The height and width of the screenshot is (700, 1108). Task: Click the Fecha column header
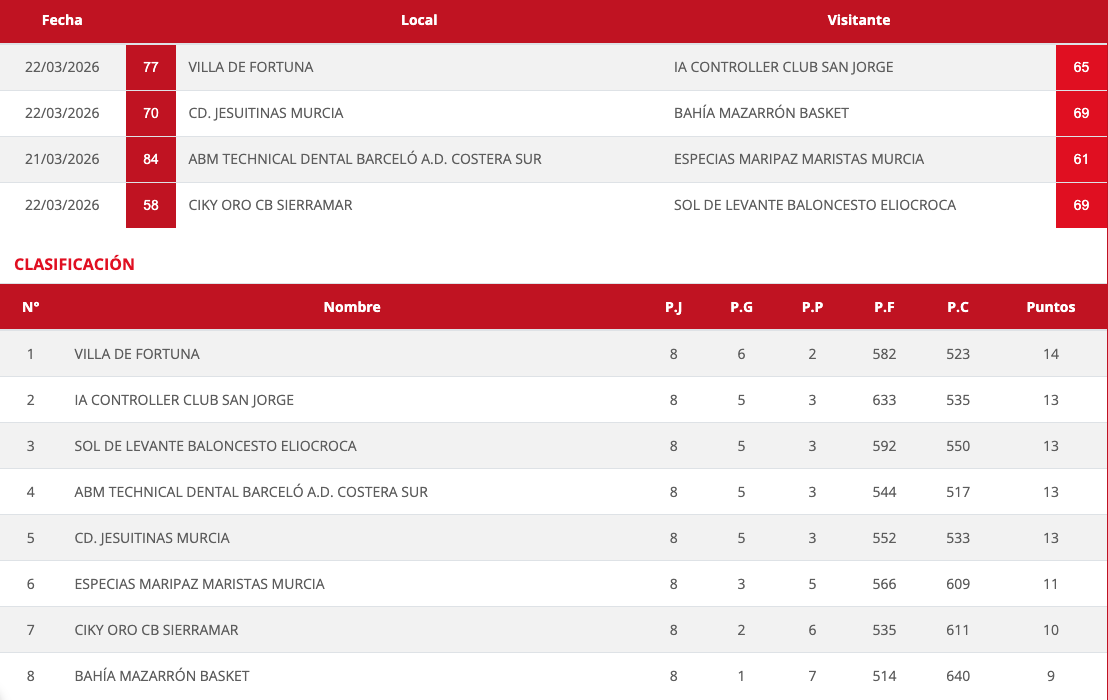[x=62, y=20]
